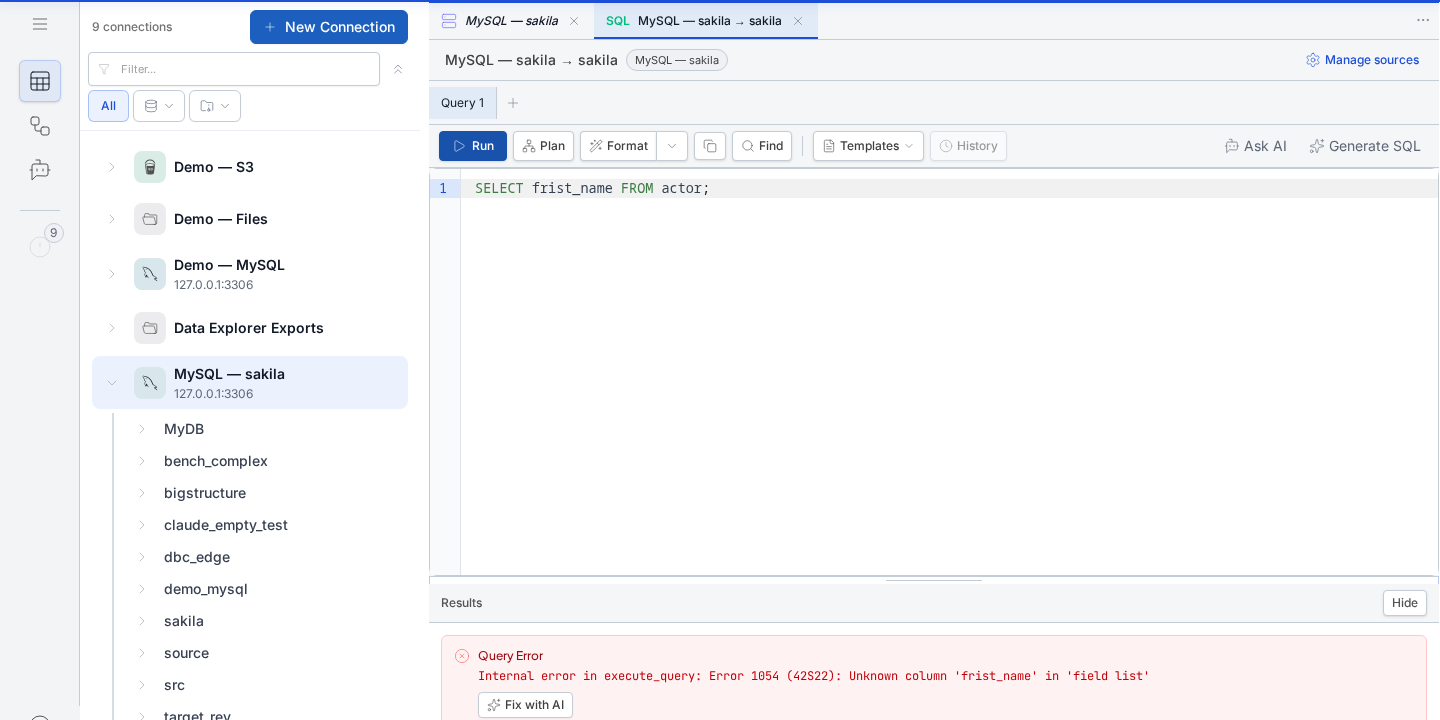Expand the MyDB database
The height and width of the screenshot is (720, 1440).
[142, 429]
